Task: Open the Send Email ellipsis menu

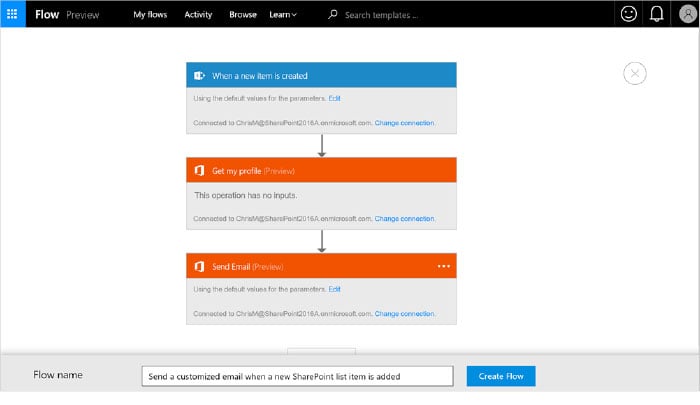Action: [444, 266]
